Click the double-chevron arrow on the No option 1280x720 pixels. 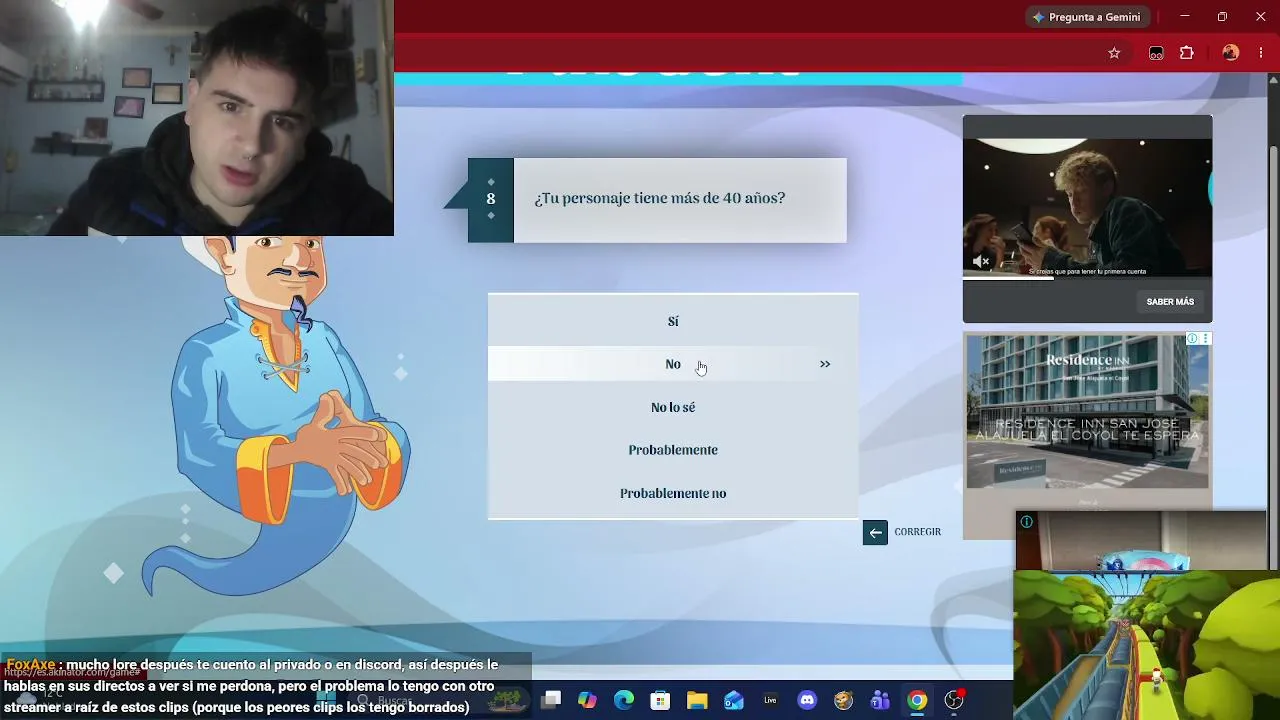coord(825,364)
